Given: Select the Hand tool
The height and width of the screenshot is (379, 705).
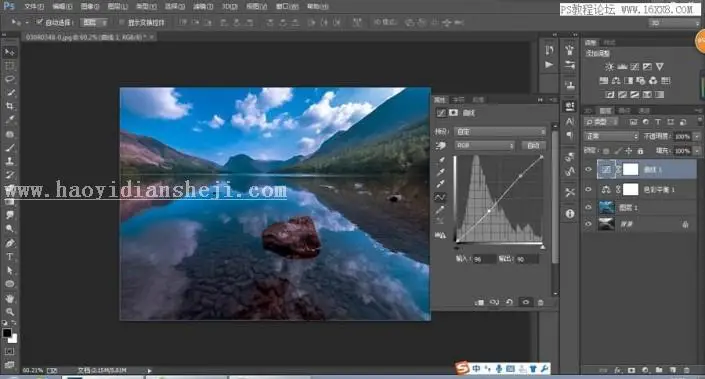Looking at the screenshot, I should 9,298.
